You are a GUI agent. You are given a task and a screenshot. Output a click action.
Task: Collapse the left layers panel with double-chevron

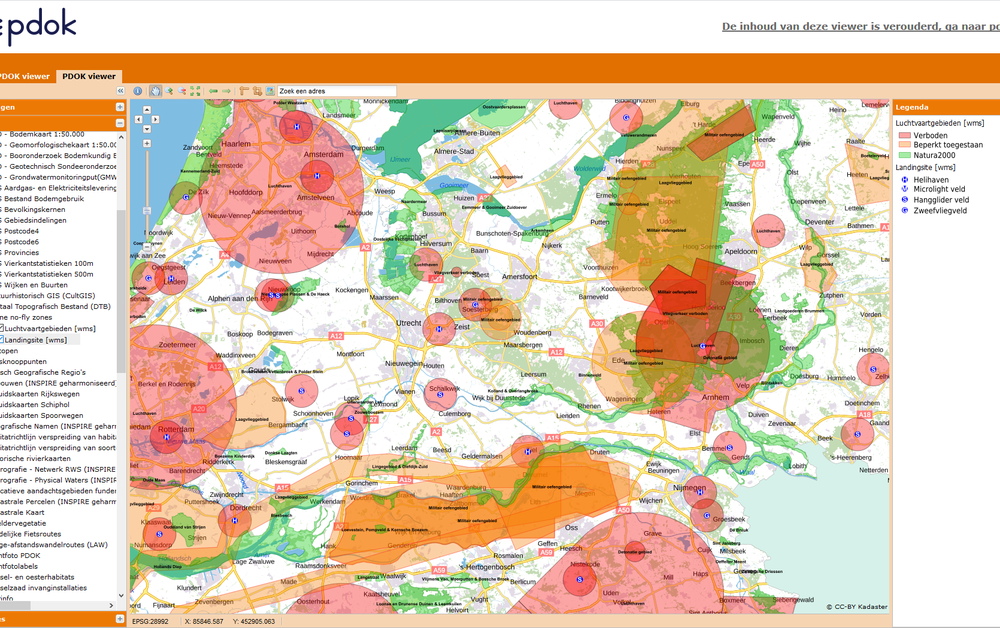120,91
